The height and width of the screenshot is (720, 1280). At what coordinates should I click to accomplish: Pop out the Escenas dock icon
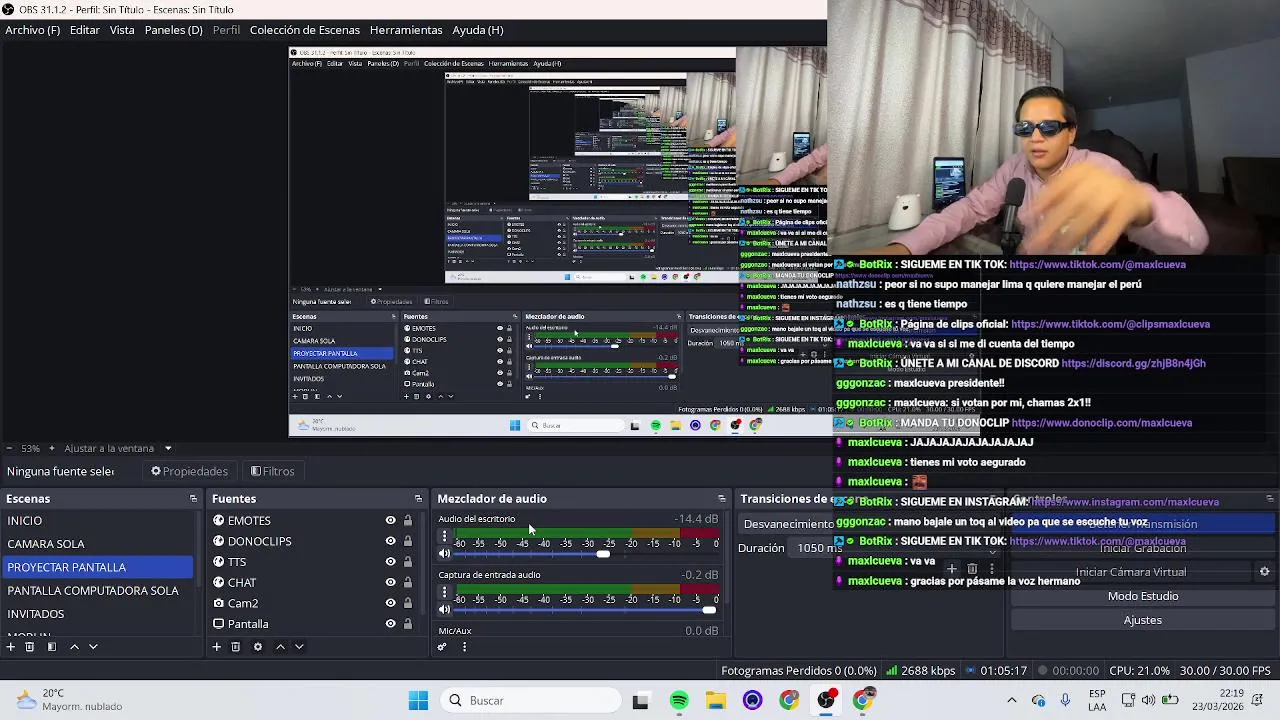pyautogui.click(x=193, y=498)
